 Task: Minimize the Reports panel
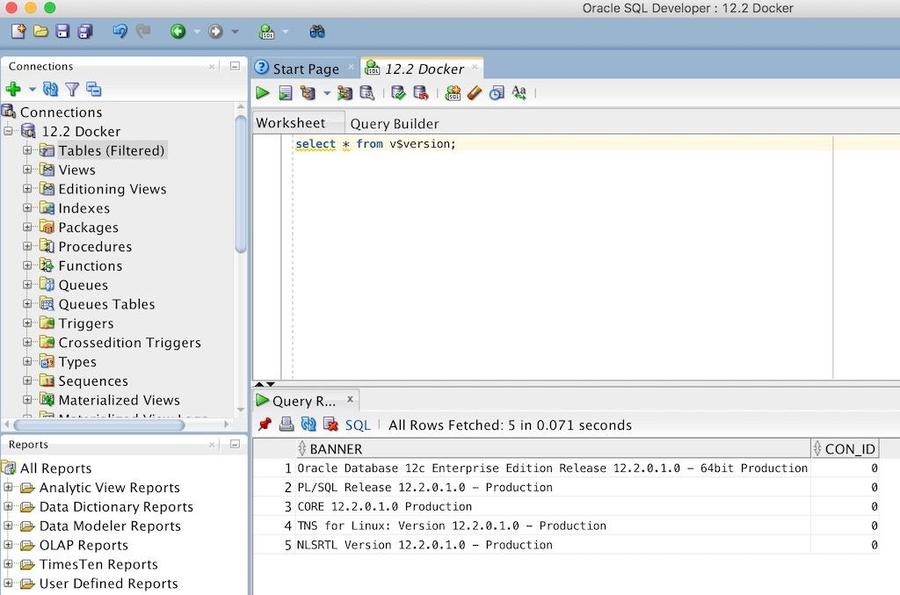coord(235,444)
